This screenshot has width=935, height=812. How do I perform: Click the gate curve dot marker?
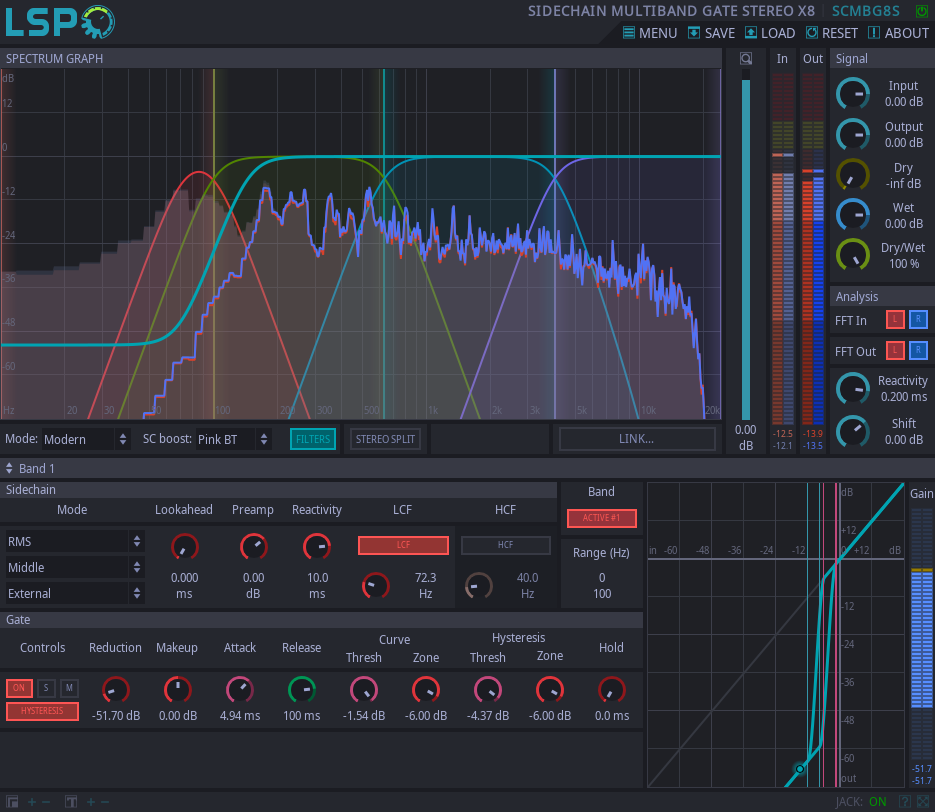tap(800, 768)
